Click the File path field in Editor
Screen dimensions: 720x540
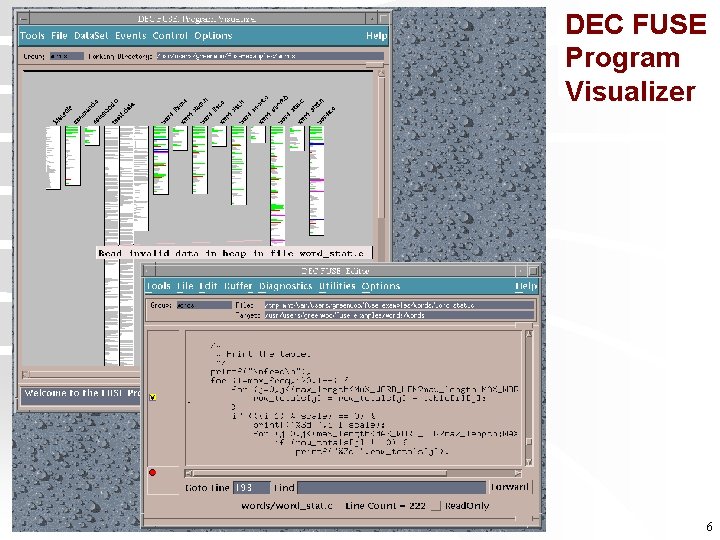point(399,305)
